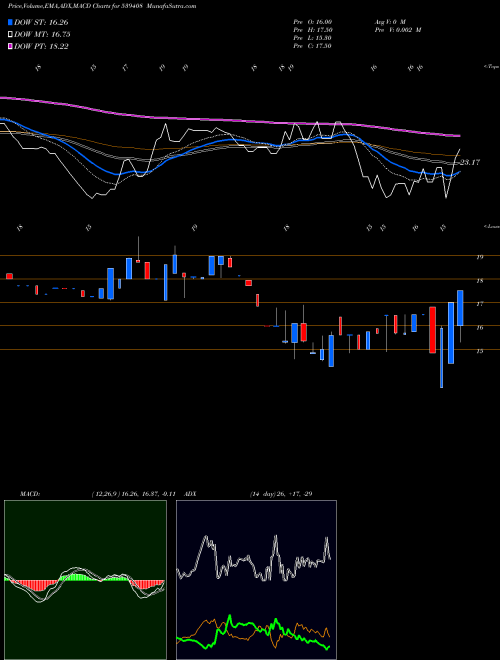The image size is (500, 660).
Task: Click the 'MACD:' panel heading
Action: click(x=29, y=494)
